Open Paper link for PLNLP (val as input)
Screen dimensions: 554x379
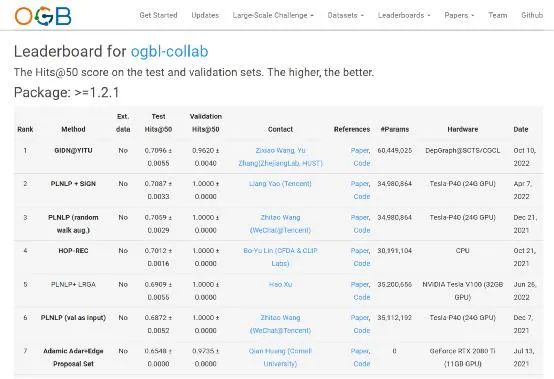360,318
